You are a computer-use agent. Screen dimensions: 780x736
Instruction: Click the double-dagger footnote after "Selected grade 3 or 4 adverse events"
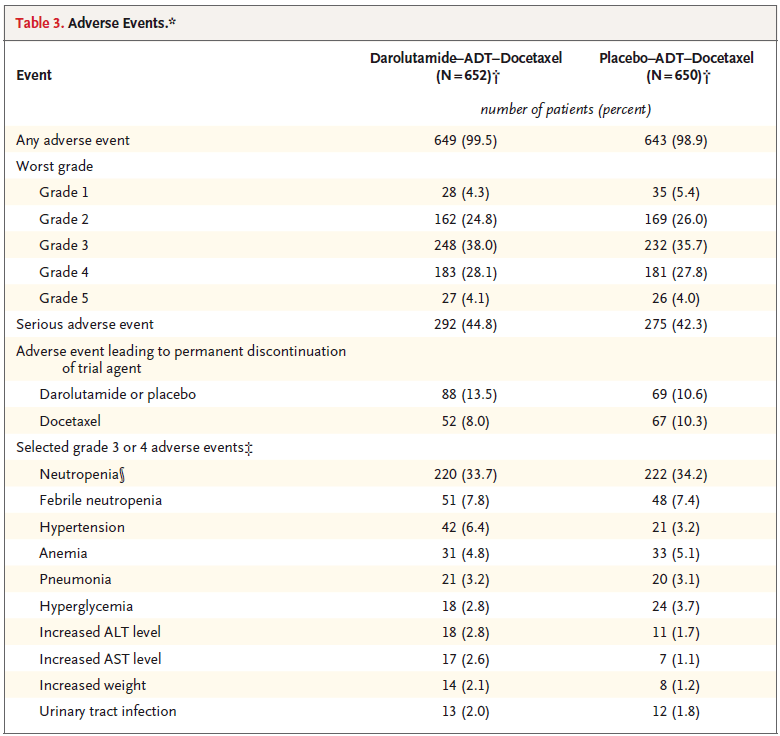(247, 447)
